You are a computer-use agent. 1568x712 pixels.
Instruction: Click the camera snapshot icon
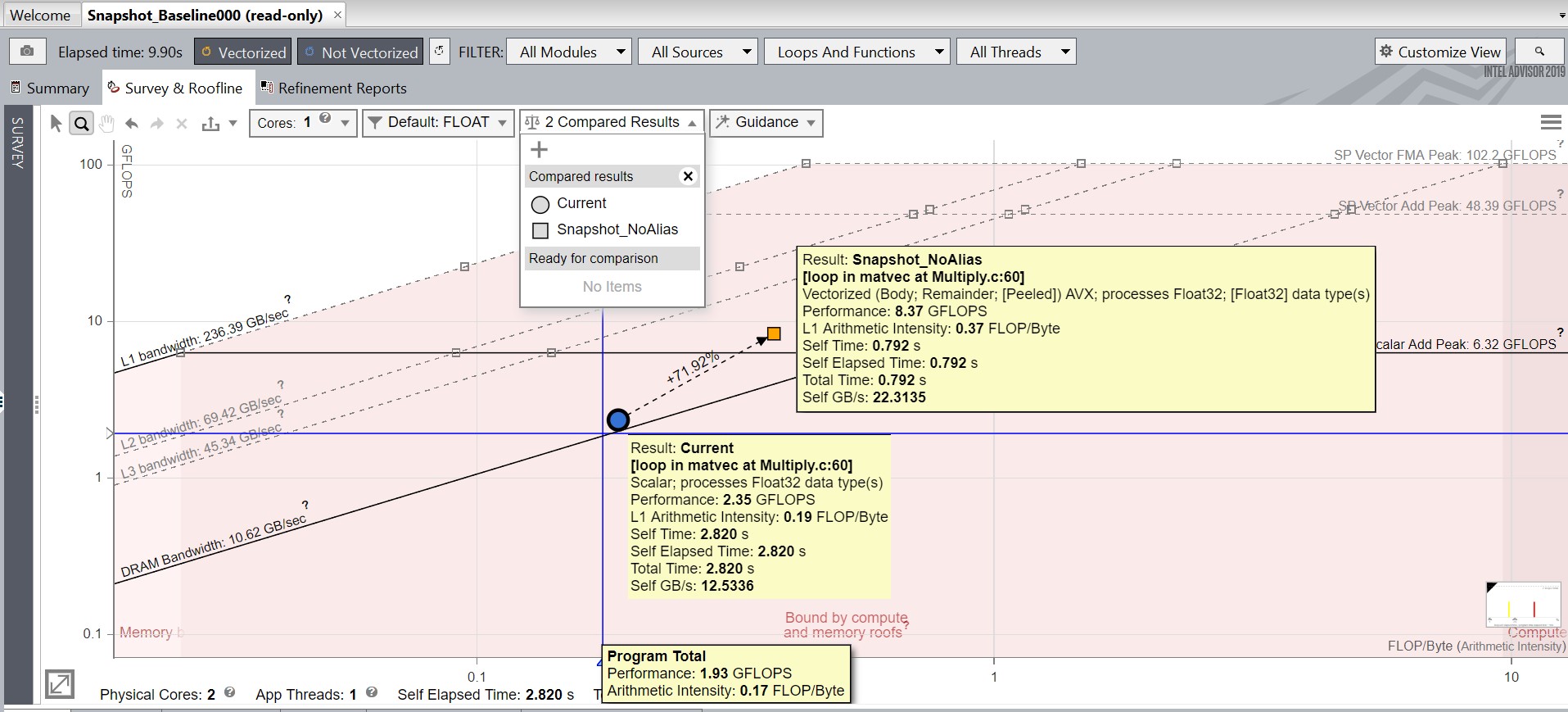point(27,52)
